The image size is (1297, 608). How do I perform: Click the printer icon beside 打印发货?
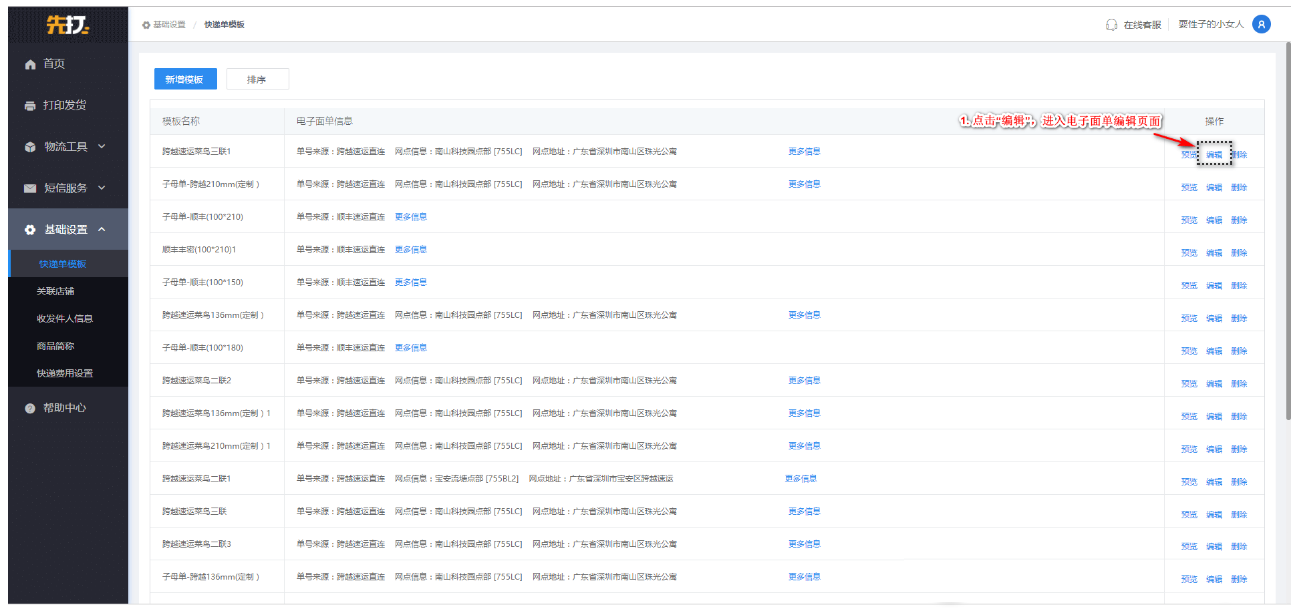pyautogui.click(x=30, y=106)
